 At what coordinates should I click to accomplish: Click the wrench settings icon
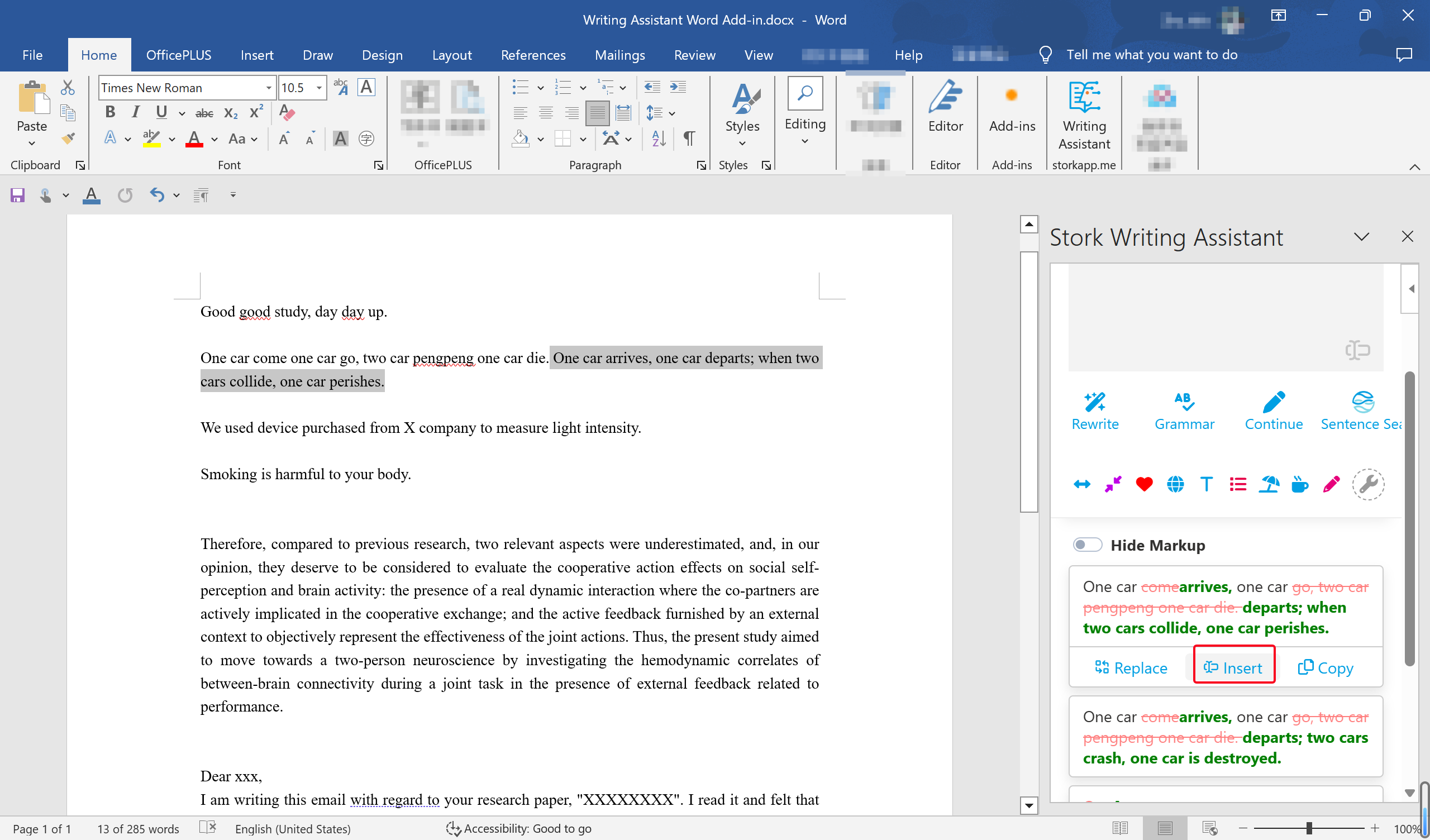point(1368,484)
